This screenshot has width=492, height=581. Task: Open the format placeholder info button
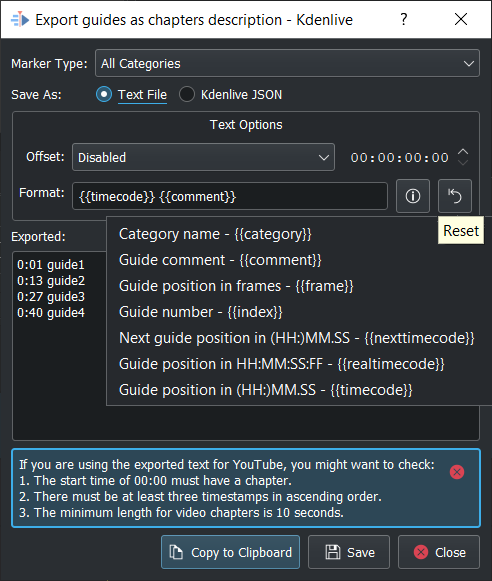(x=413, y=196)
